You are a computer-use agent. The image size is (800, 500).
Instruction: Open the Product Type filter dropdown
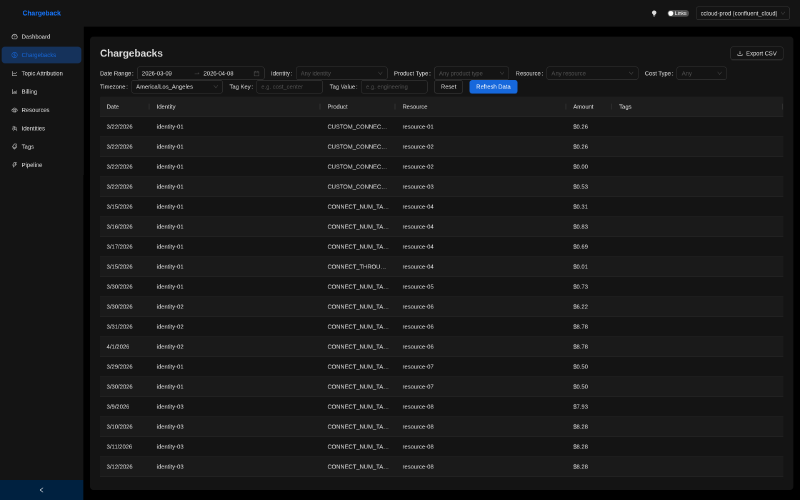point(471,73)
